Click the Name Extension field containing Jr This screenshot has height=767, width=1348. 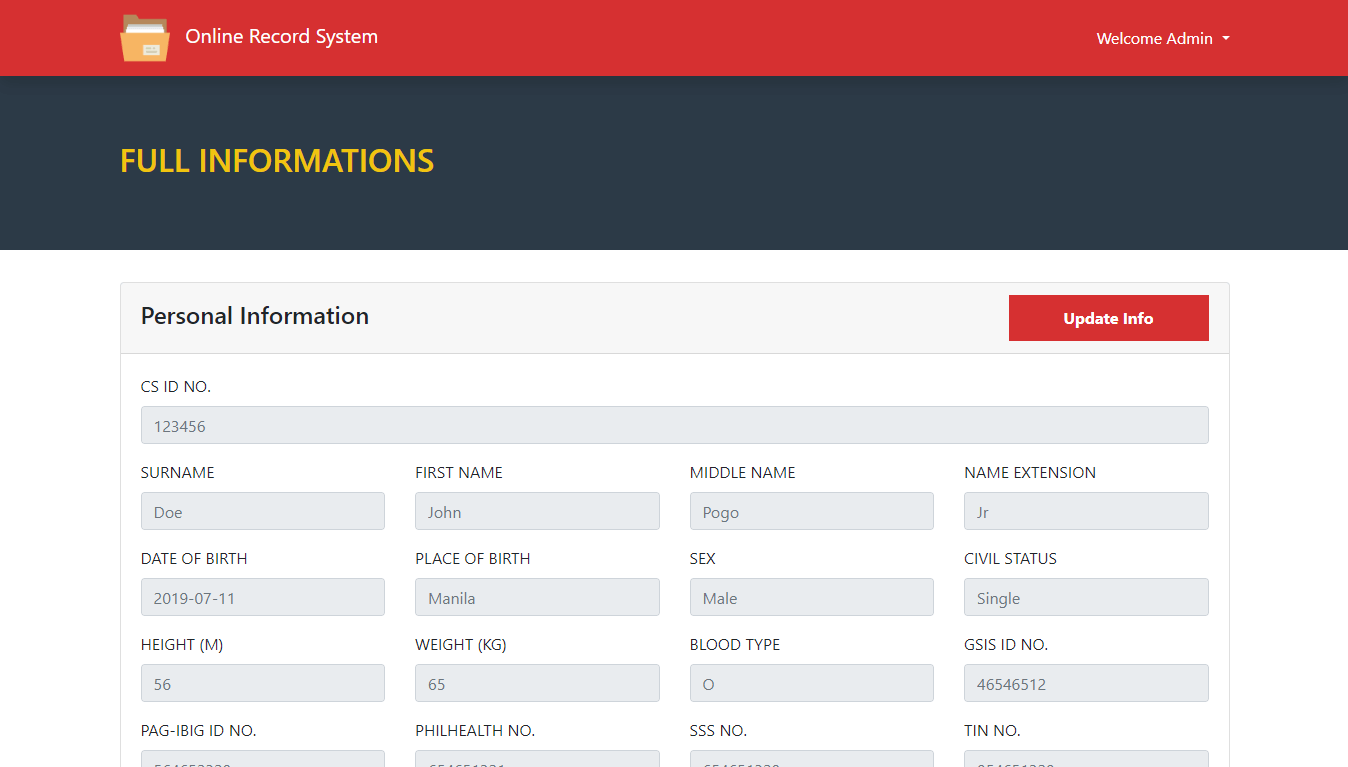(1086, 511)
